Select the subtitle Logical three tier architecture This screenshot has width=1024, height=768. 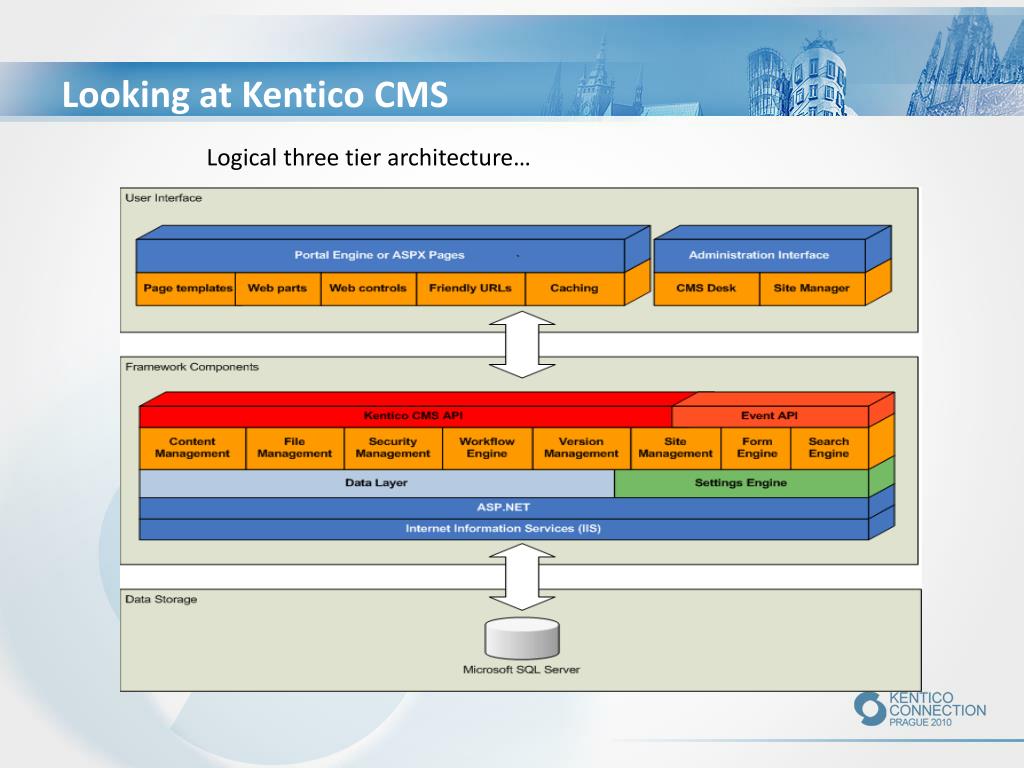click(368, 157)
